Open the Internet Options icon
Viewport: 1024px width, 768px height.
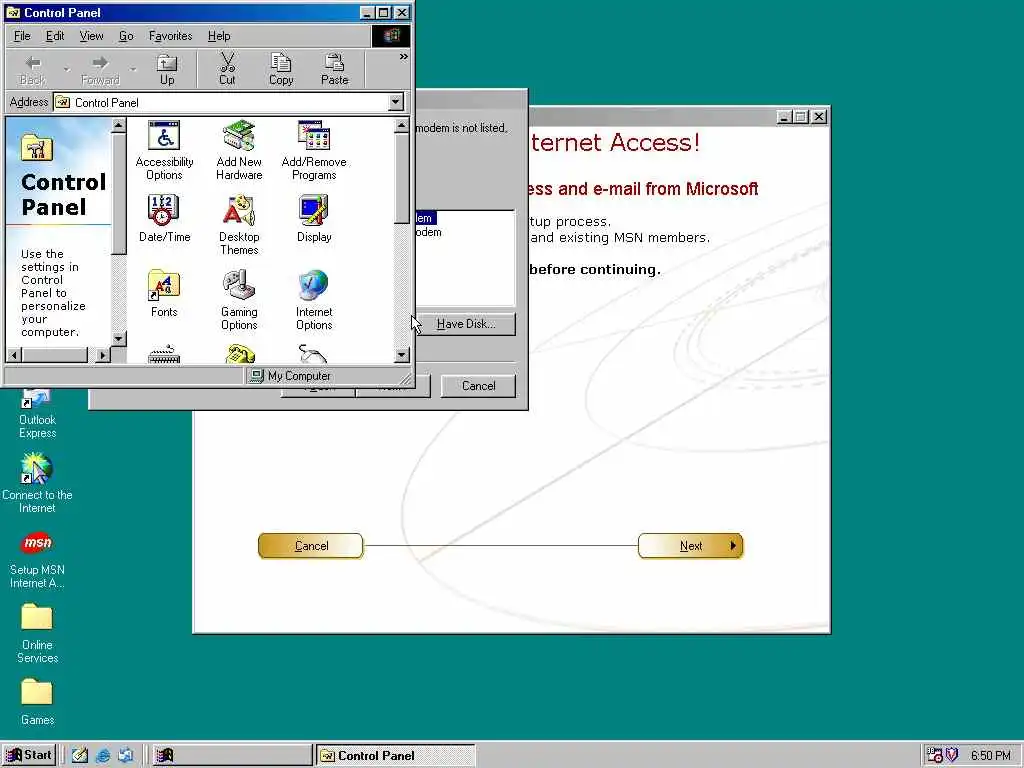[x=314, y=300]
